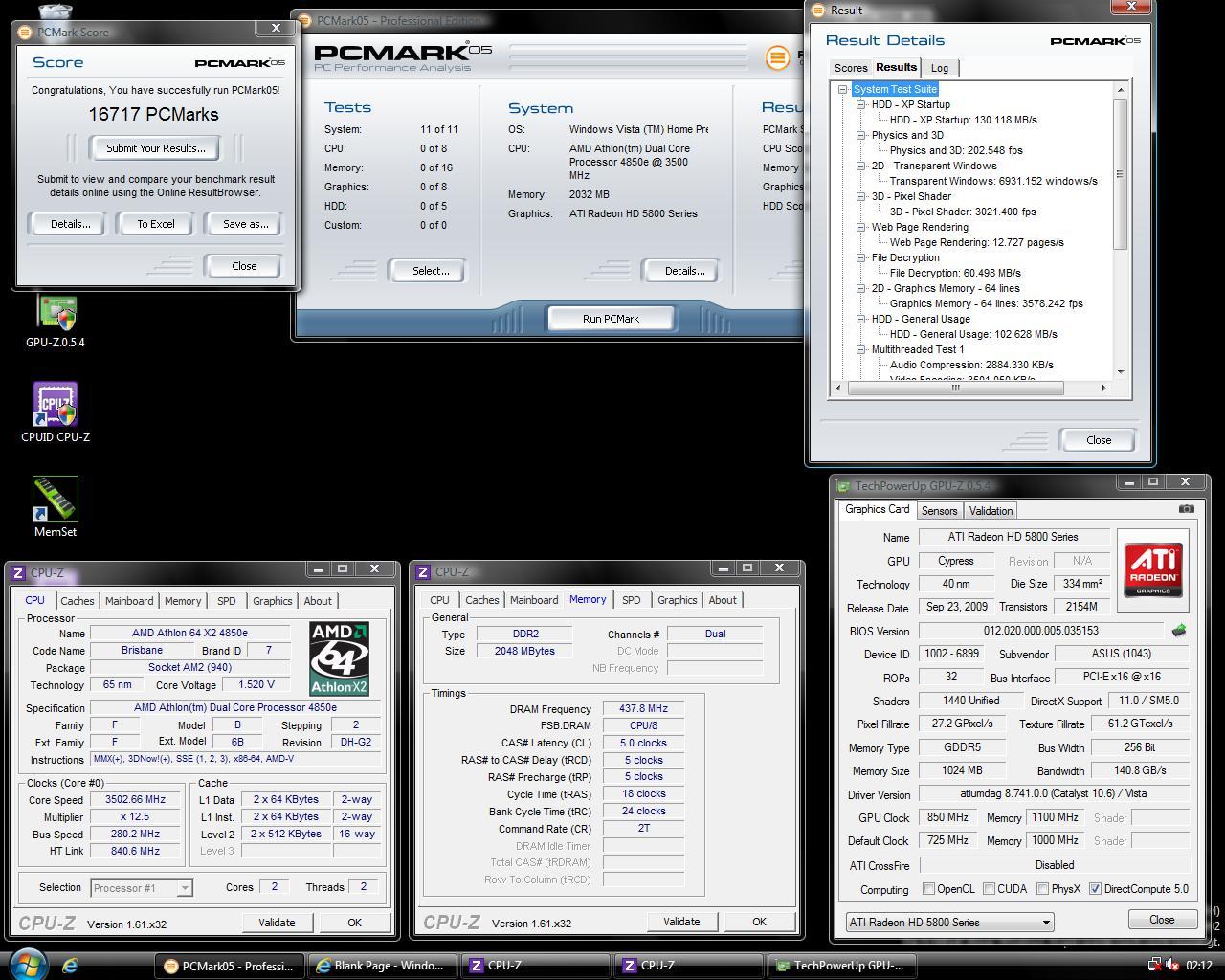Switch to Blank Page Internet Explorer taskbar button
The image size is (1225, 980).
pos(383,966)
